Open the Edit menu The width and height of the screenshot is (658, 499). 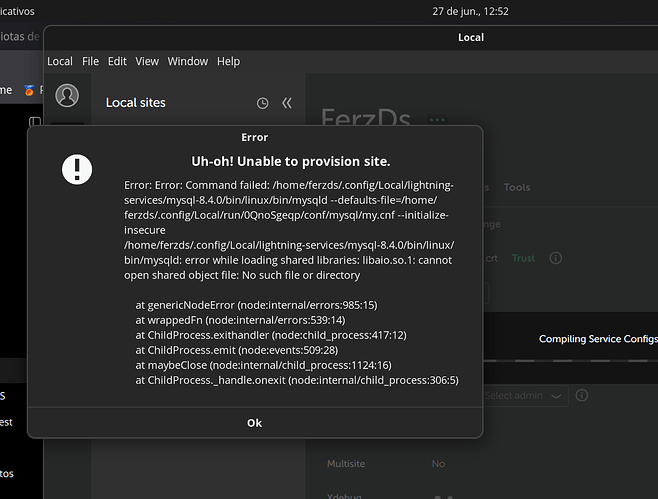click(117, 61)
